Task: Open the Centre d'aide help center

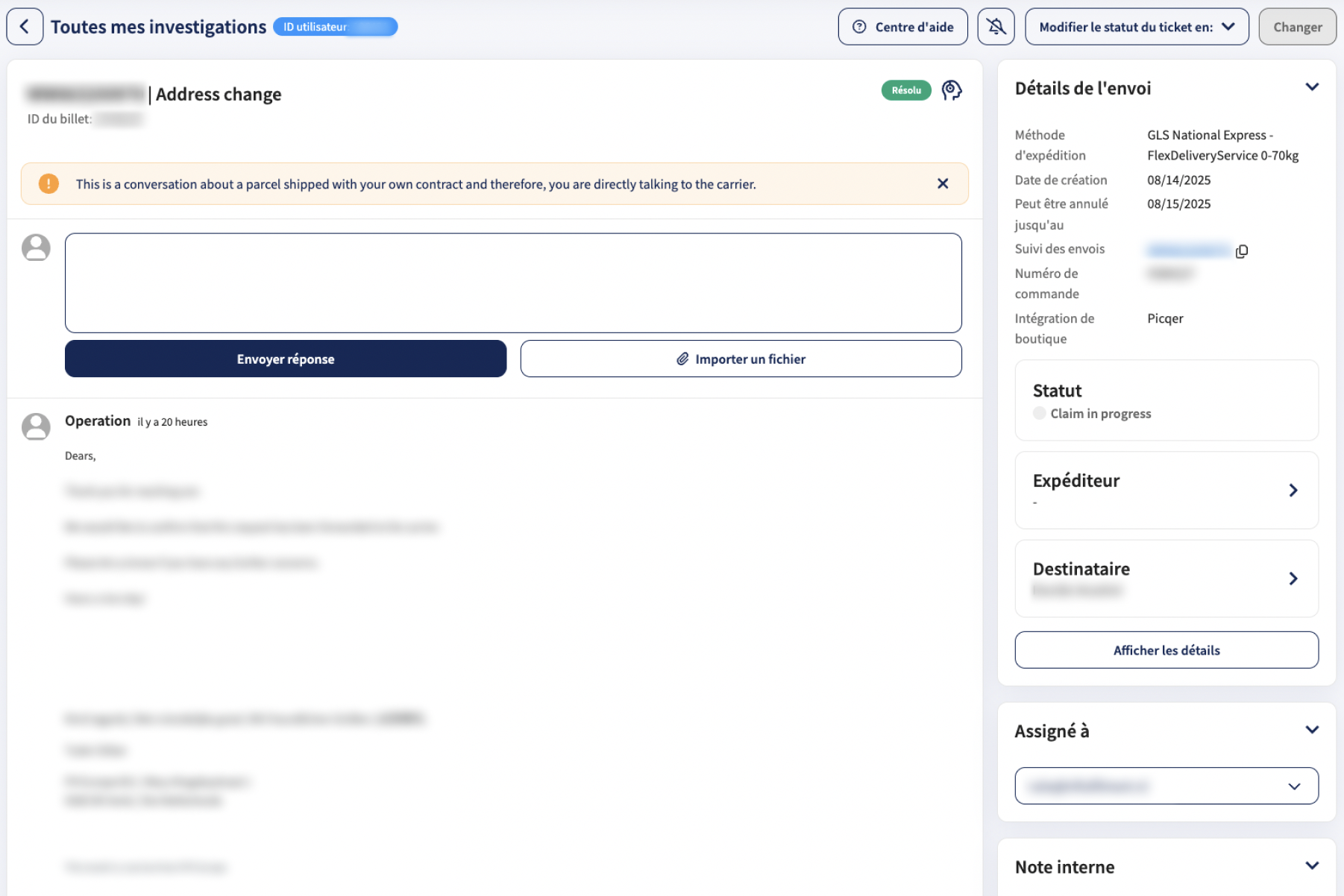Action: click(902, 27)
